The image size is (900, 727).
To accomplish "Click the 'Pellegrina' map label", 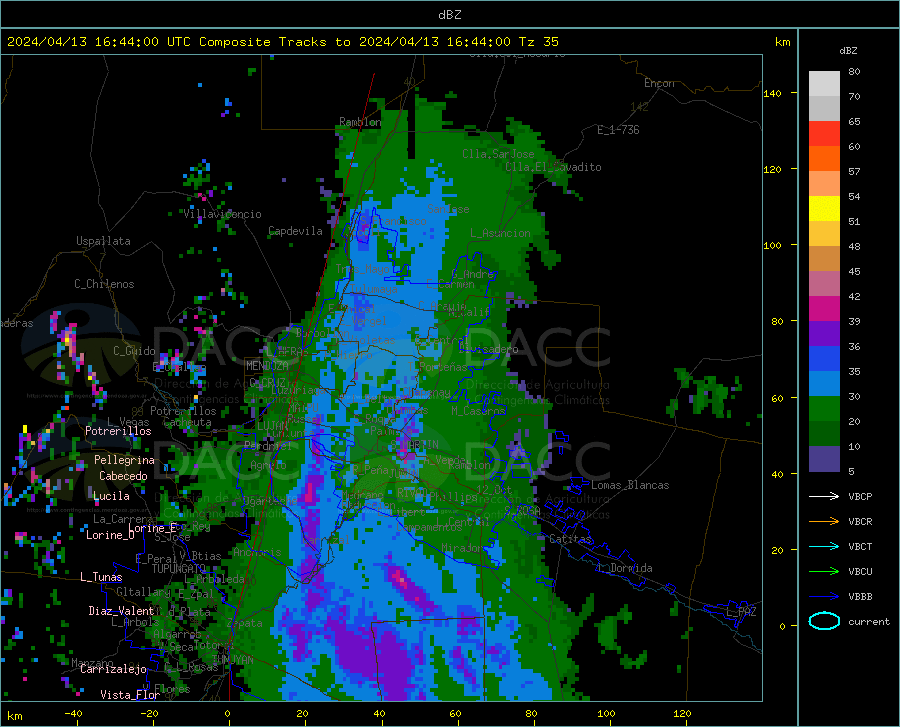I will pyautogui.click(x=125, y=460).
